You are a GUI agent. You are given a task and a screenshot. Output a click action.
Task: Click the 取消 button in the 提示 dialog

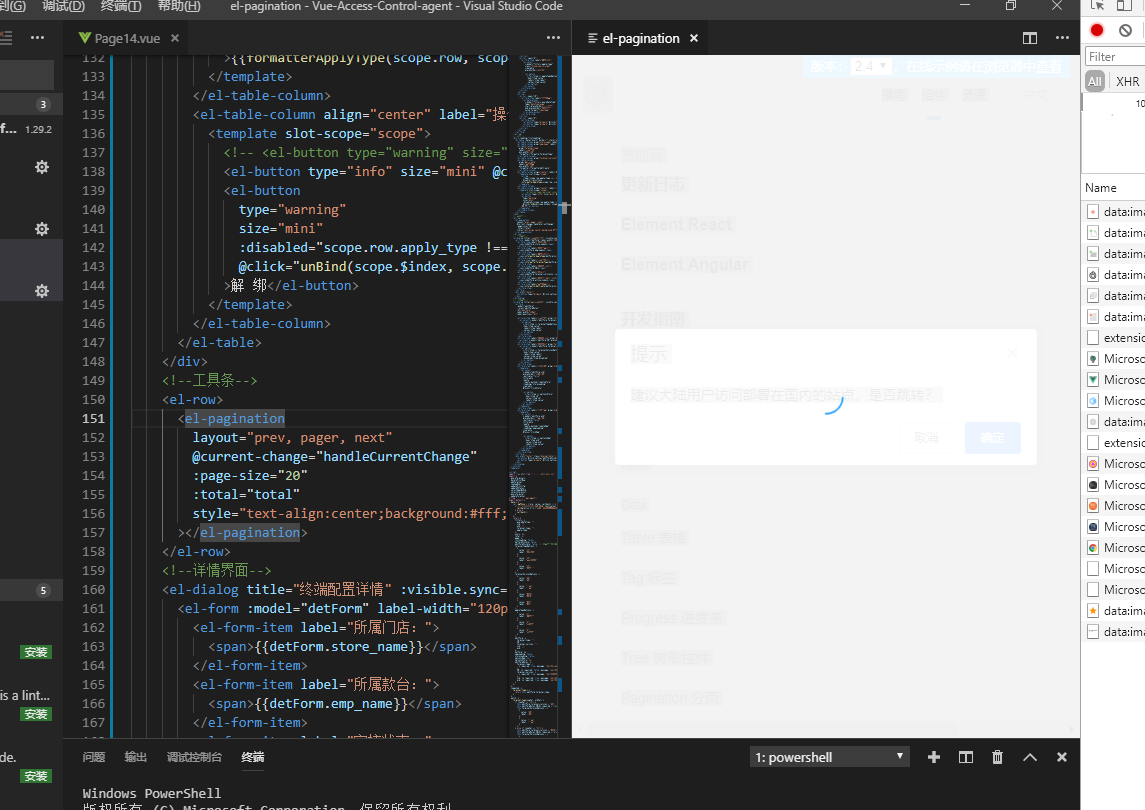926,438
